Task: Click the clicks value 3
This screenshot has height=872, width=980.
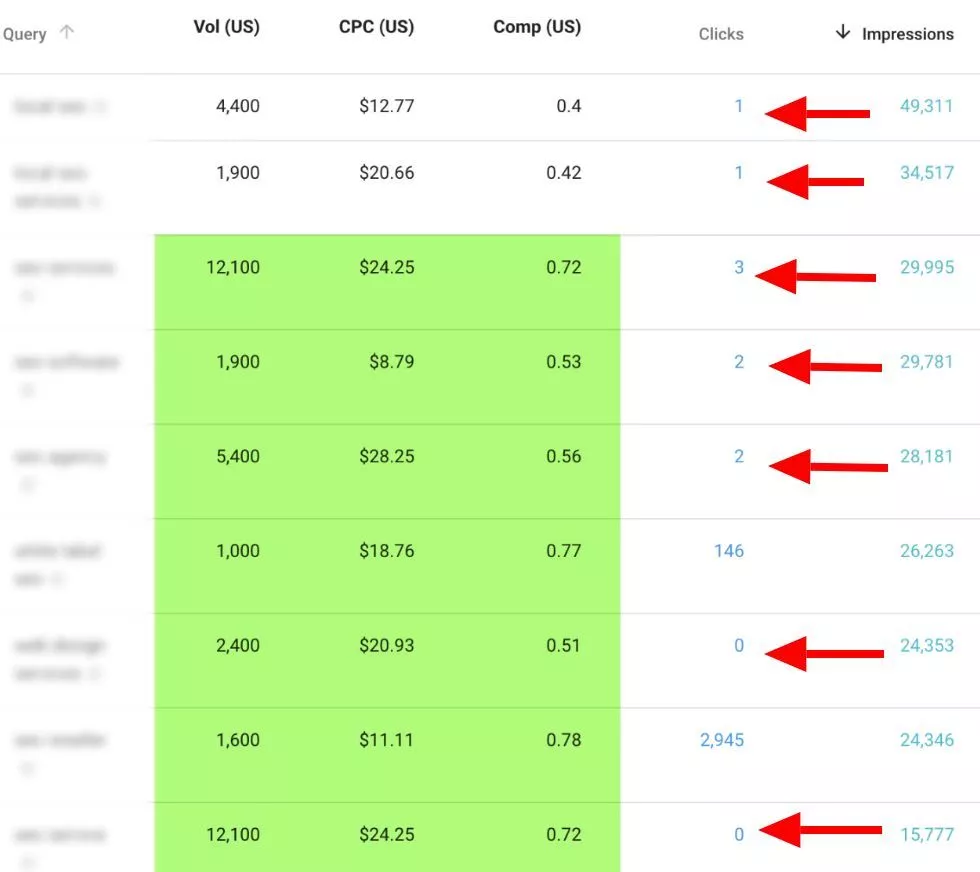Action: point(738,267)
